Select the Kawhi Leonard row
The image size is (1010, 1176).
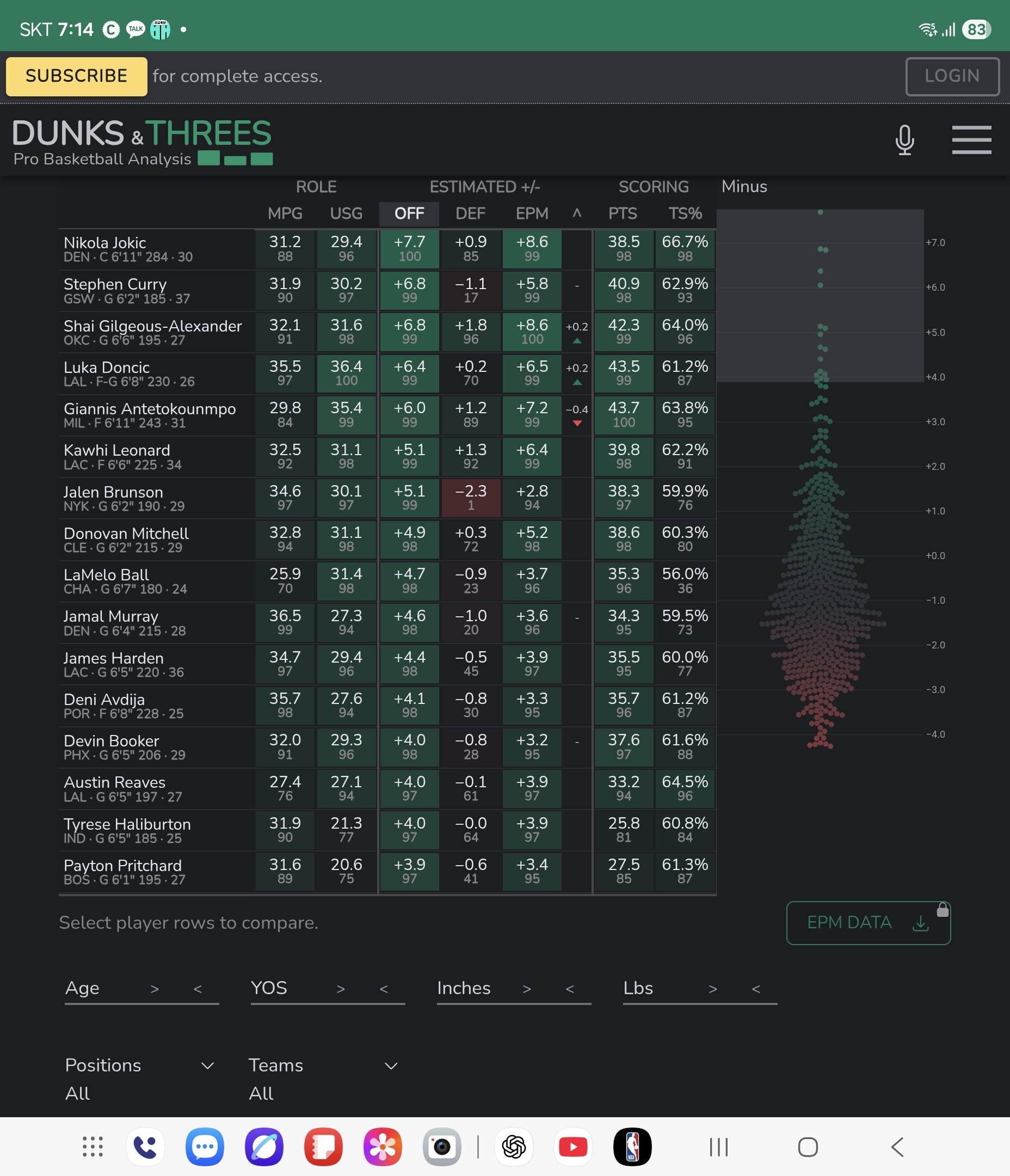point(387,457)
